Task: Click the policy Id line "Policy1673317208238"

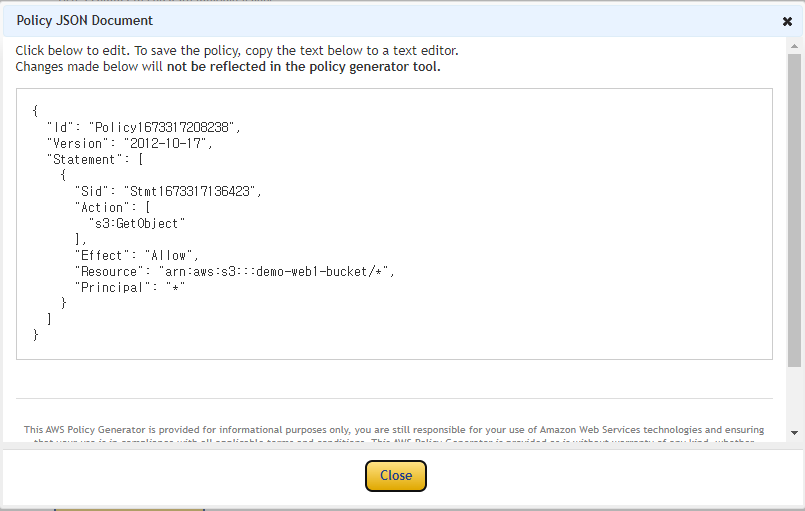Action: click(x=144, y=127)
